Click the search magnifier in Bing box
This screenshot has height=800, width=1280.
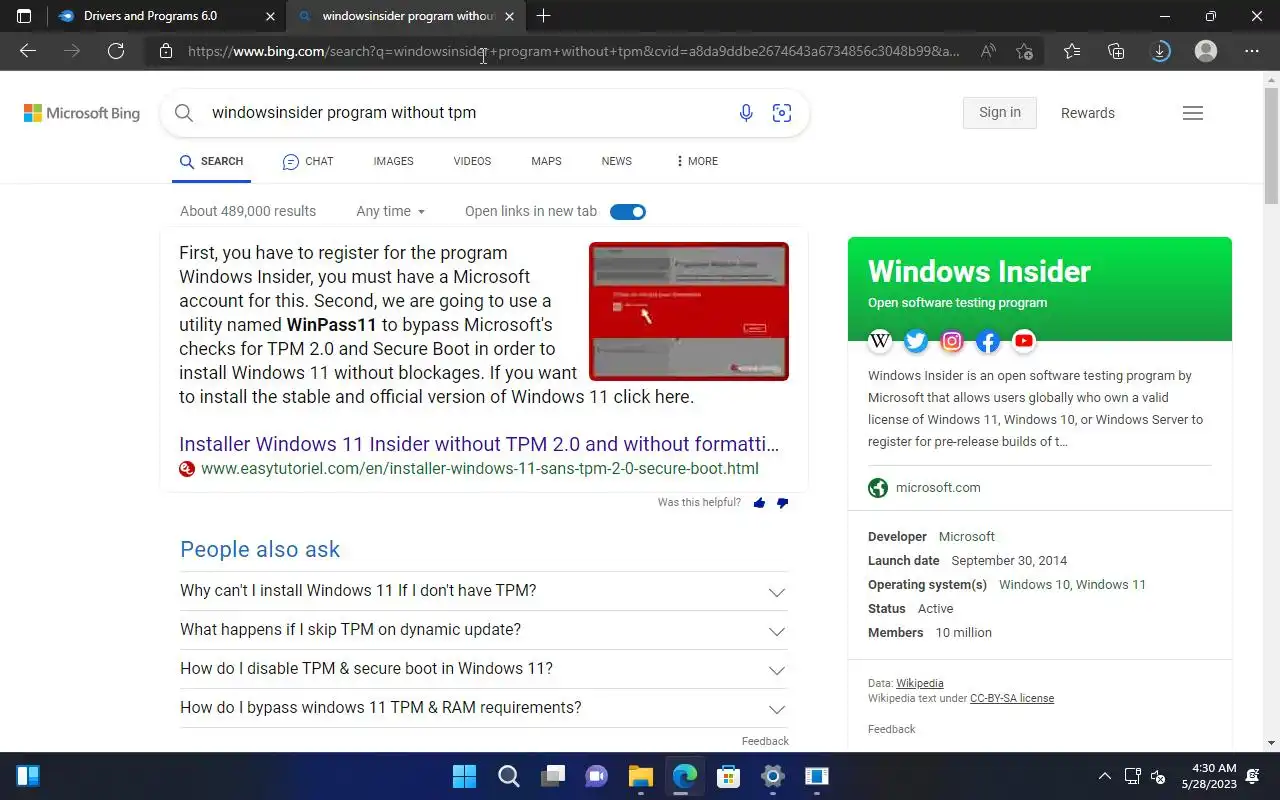click(184, 113)
